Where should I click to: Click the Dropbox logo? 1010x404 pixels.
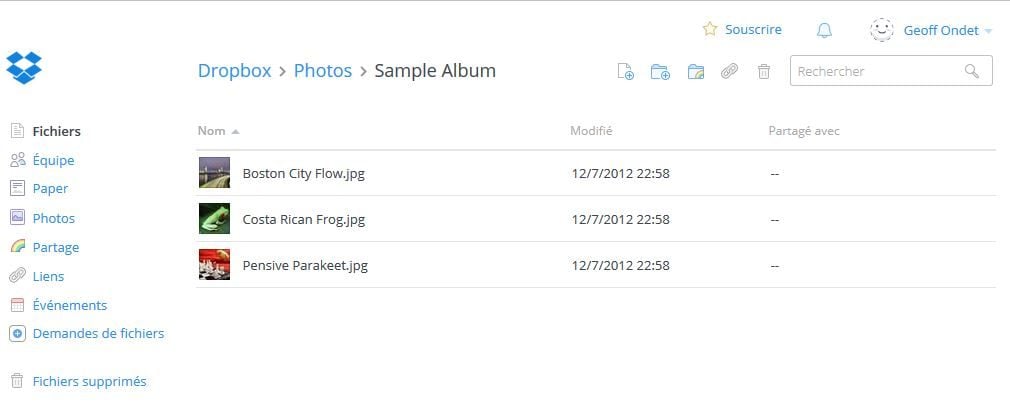click(24, 68)
